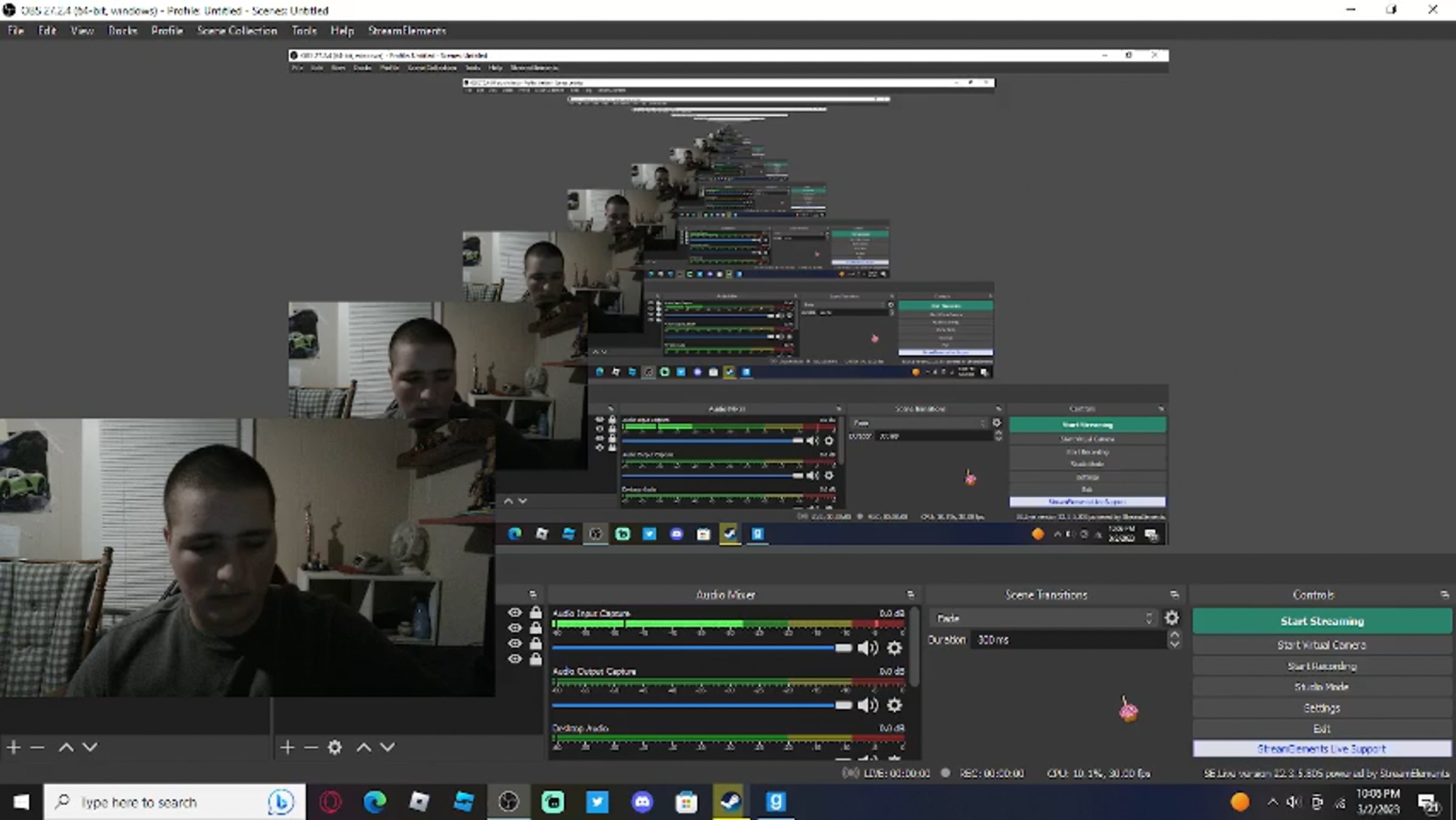The height and width of the screenshot is (820, 1456).
Task: Open Scene Transitions properties gear icon
Action: click(x=1172, y=618)
